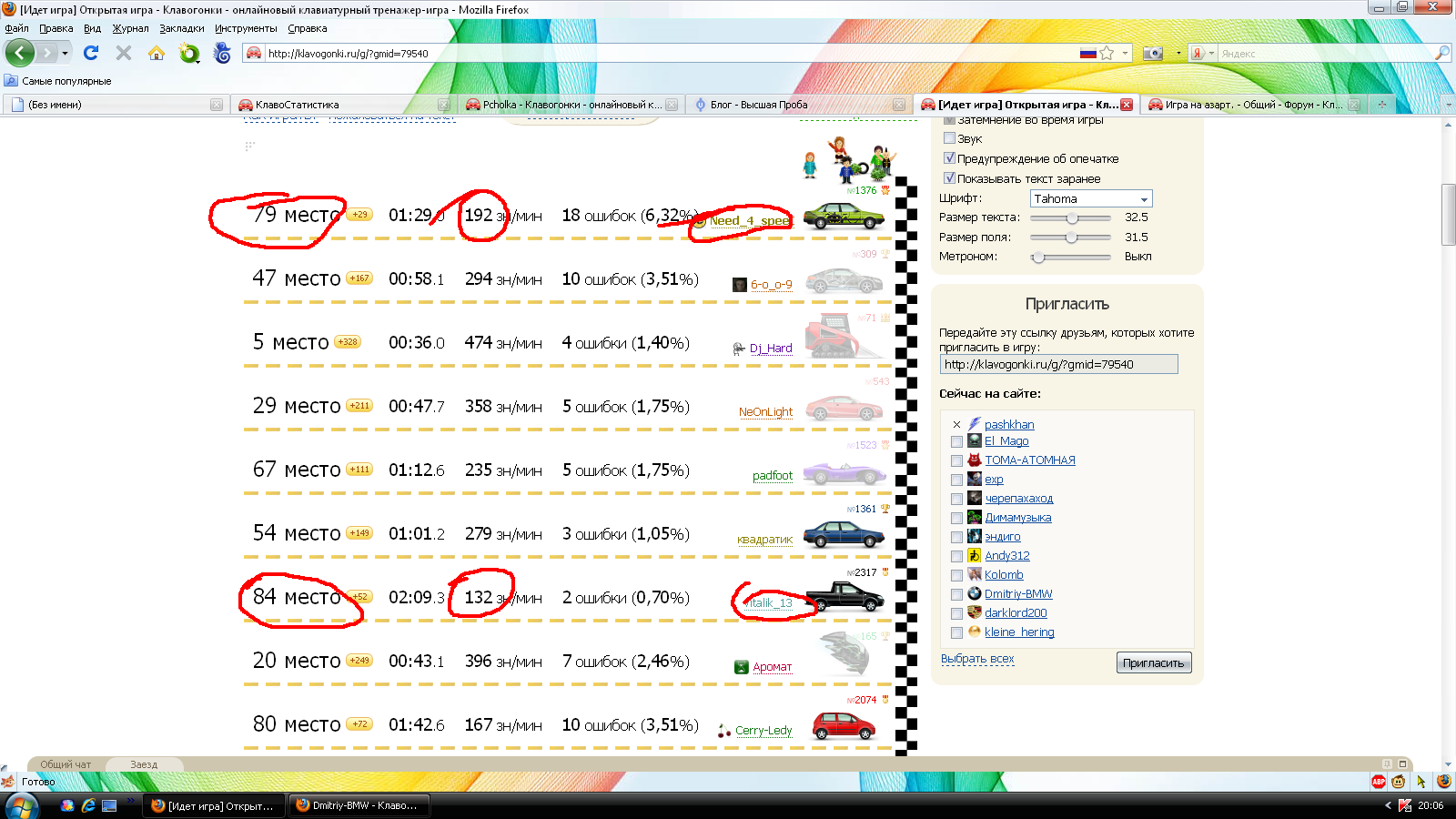Click the camera icon beside the address bar
1456x819 pixels.
(x=1153, y=53)
